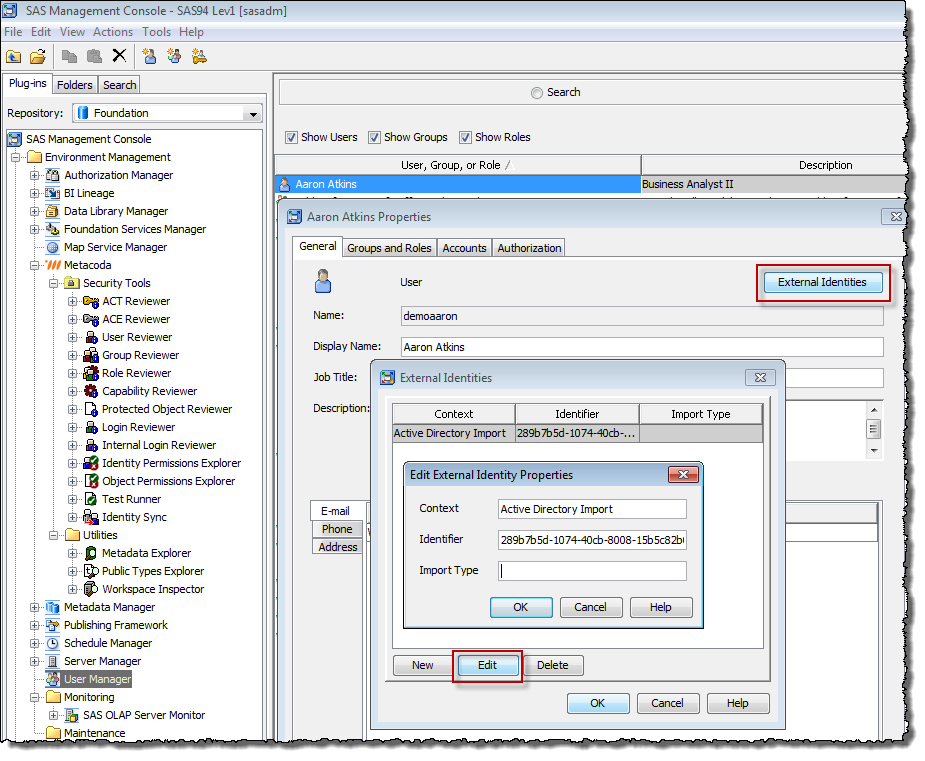The image size is (925, 761).
Task: Select the ACE Reviewer icon
Action: point(91,319)
